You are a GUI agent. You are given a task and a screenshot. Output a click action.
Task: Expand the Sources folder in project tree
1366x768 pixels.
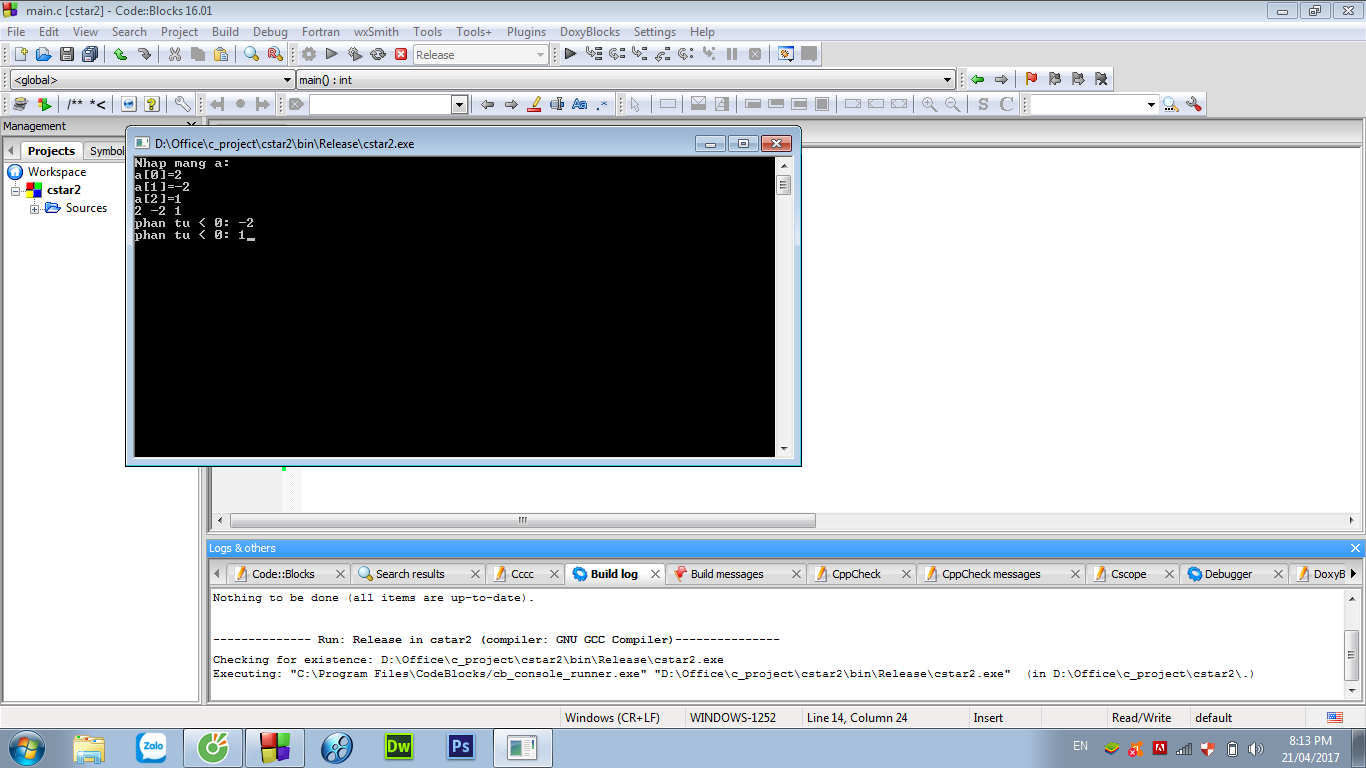coord(35,208)
